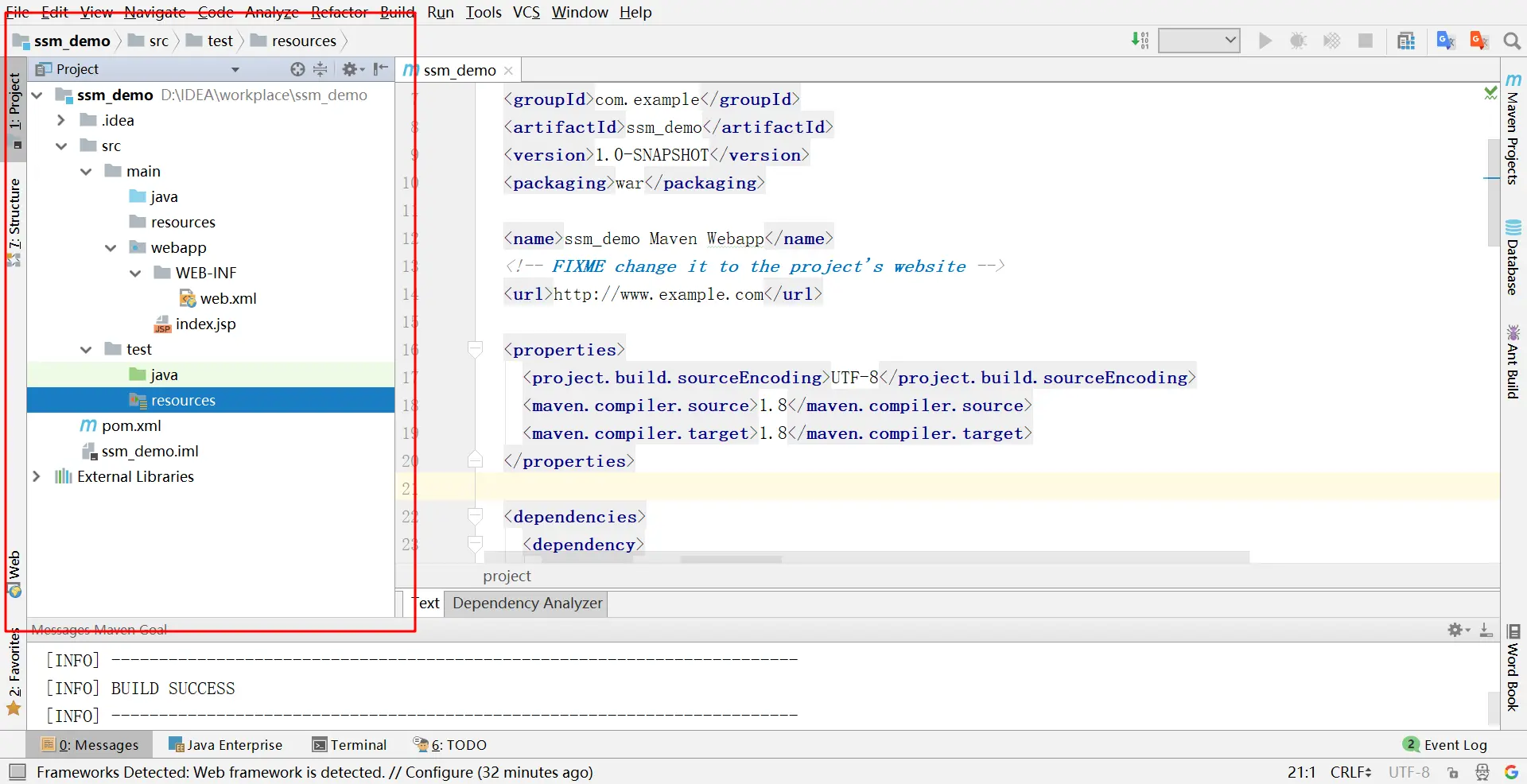Image resolution: width=1527 pixels, height=784 pixels.
Task: Open the Event Log
Action: point(1445,744)
